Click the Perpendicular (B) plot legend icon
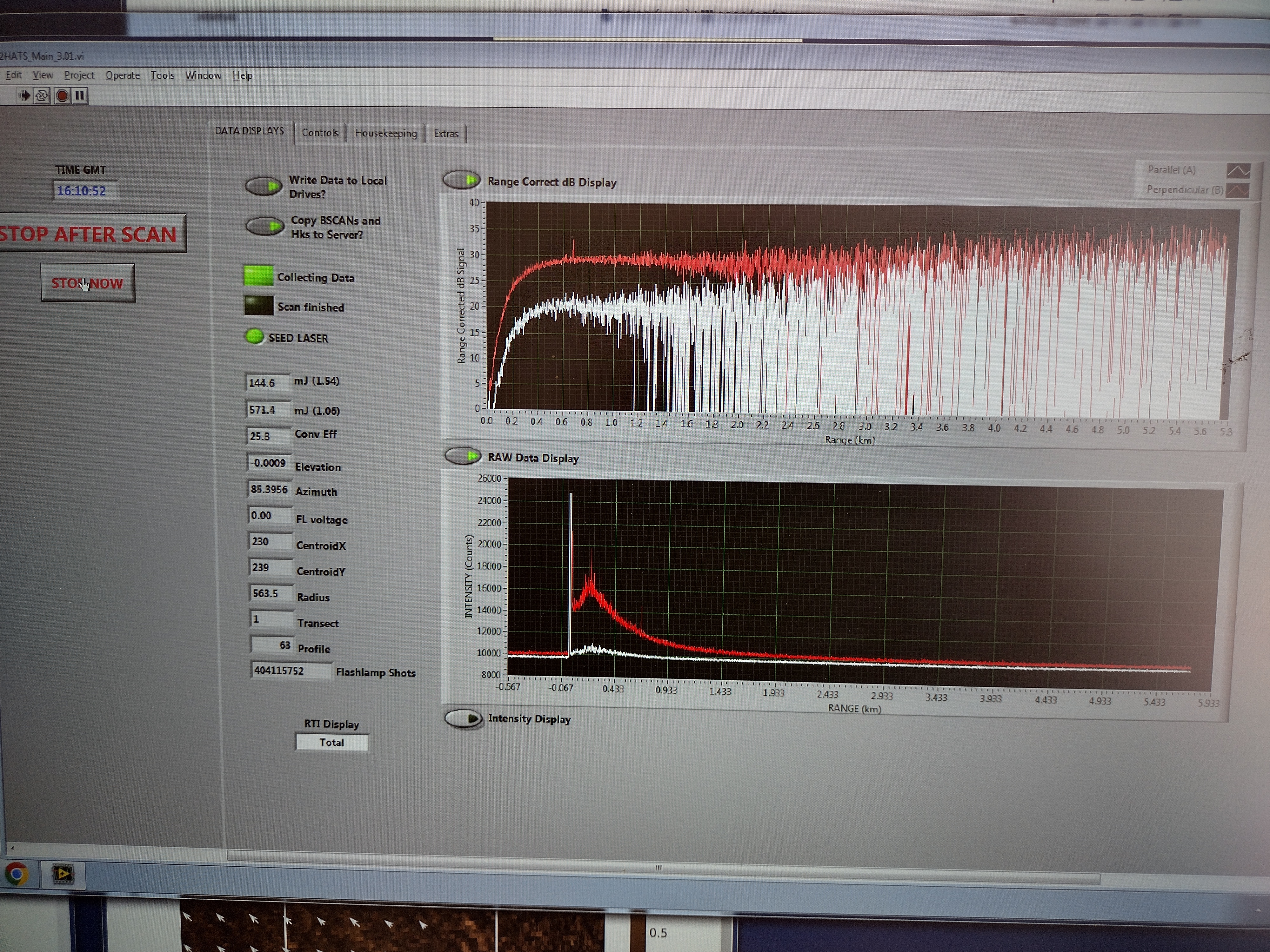Image resolution: width=1270 pixels, height=952 pixels. tap(1237, 190)
